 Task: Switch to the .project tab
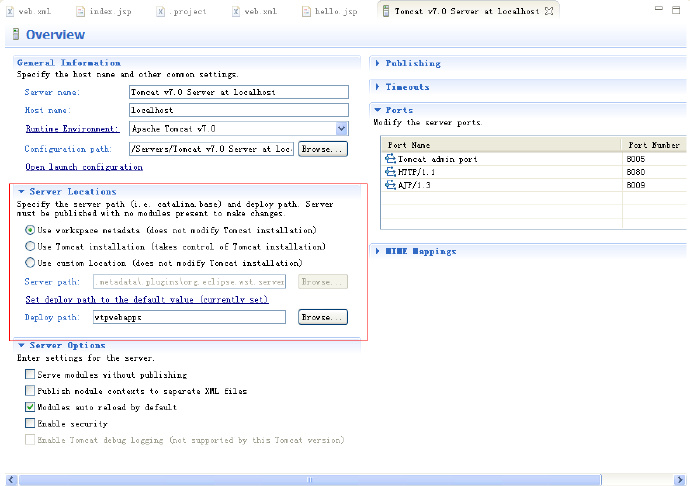182,11
